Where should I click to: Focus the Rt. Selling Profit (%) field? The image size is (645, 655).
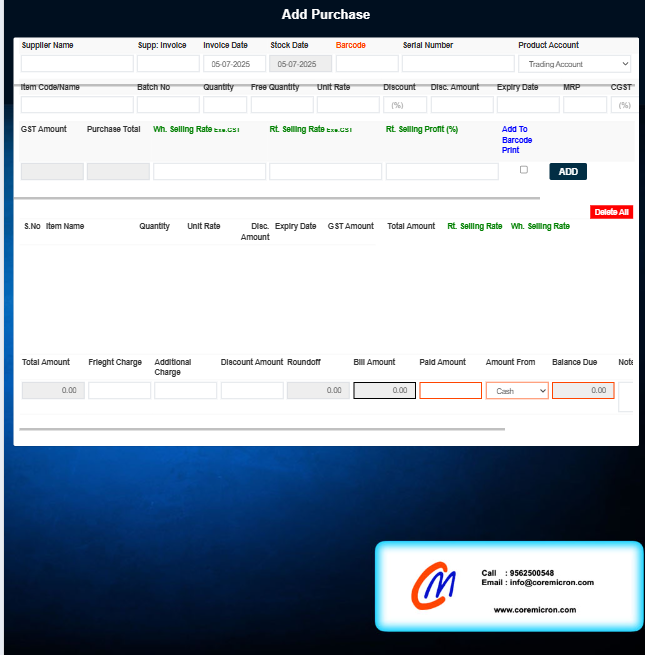coord(442,172)
